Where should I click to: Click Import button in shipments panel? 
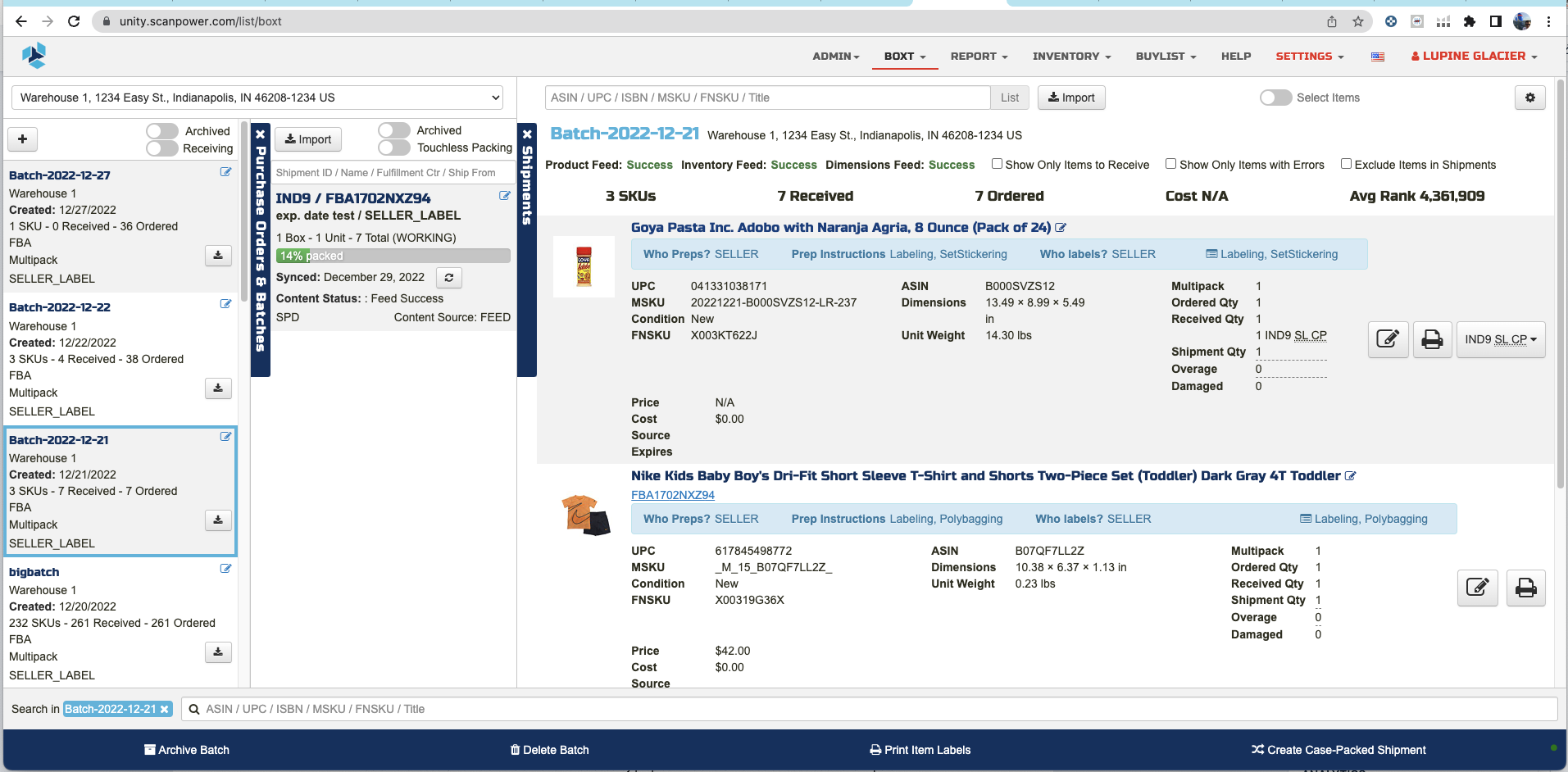coord(308,139)
